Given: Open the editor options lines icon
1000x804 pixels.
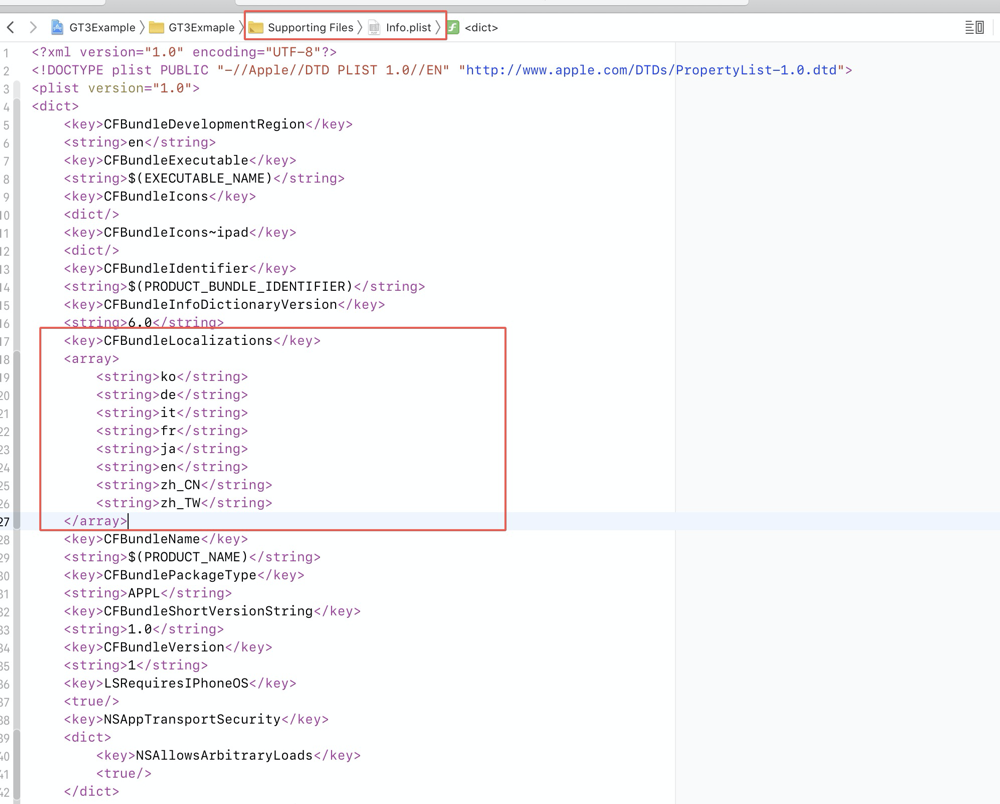Looking at the screenshot, I should [969, 28].
